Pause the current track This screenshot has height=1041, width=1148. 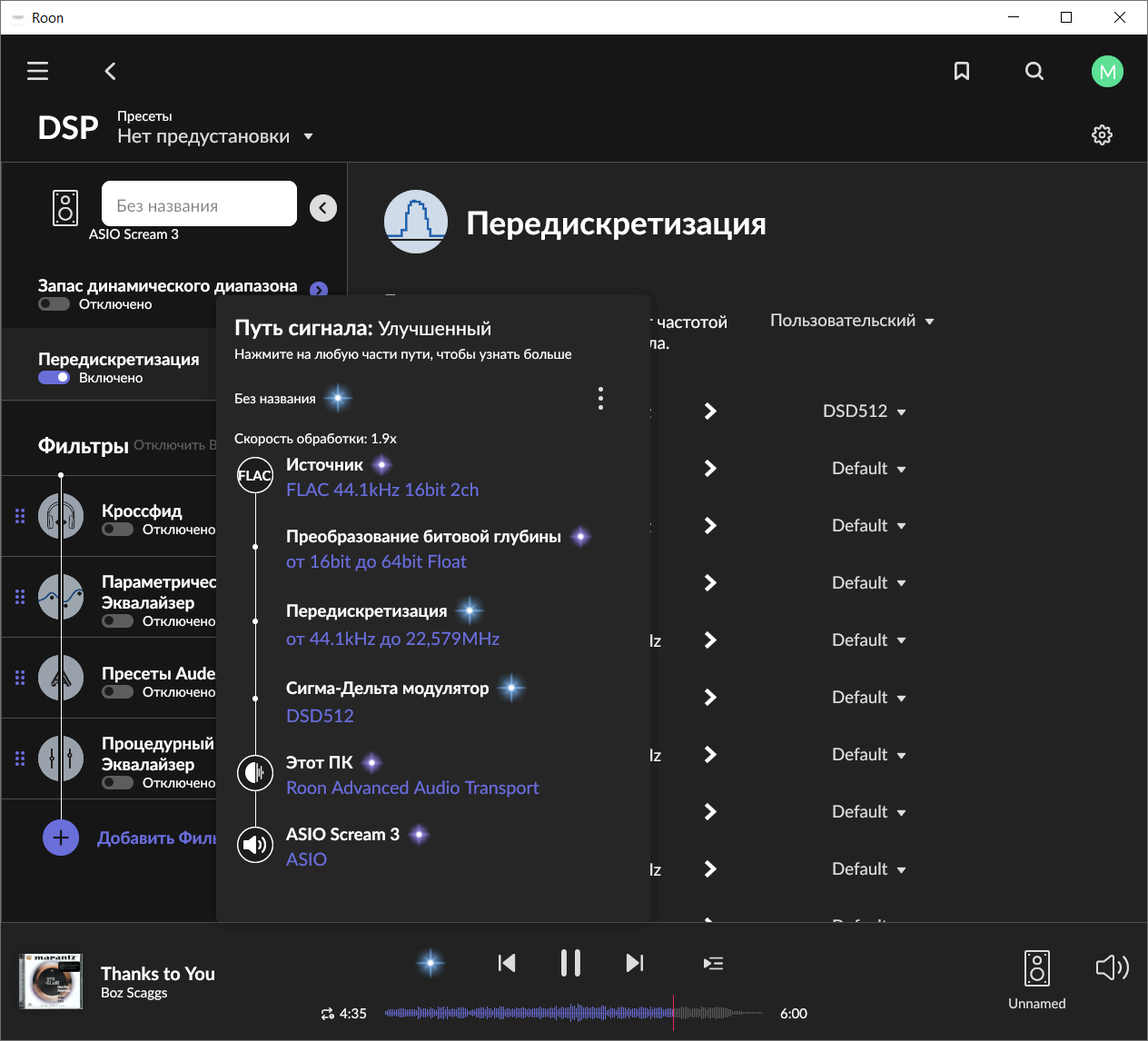click(570, 963)
